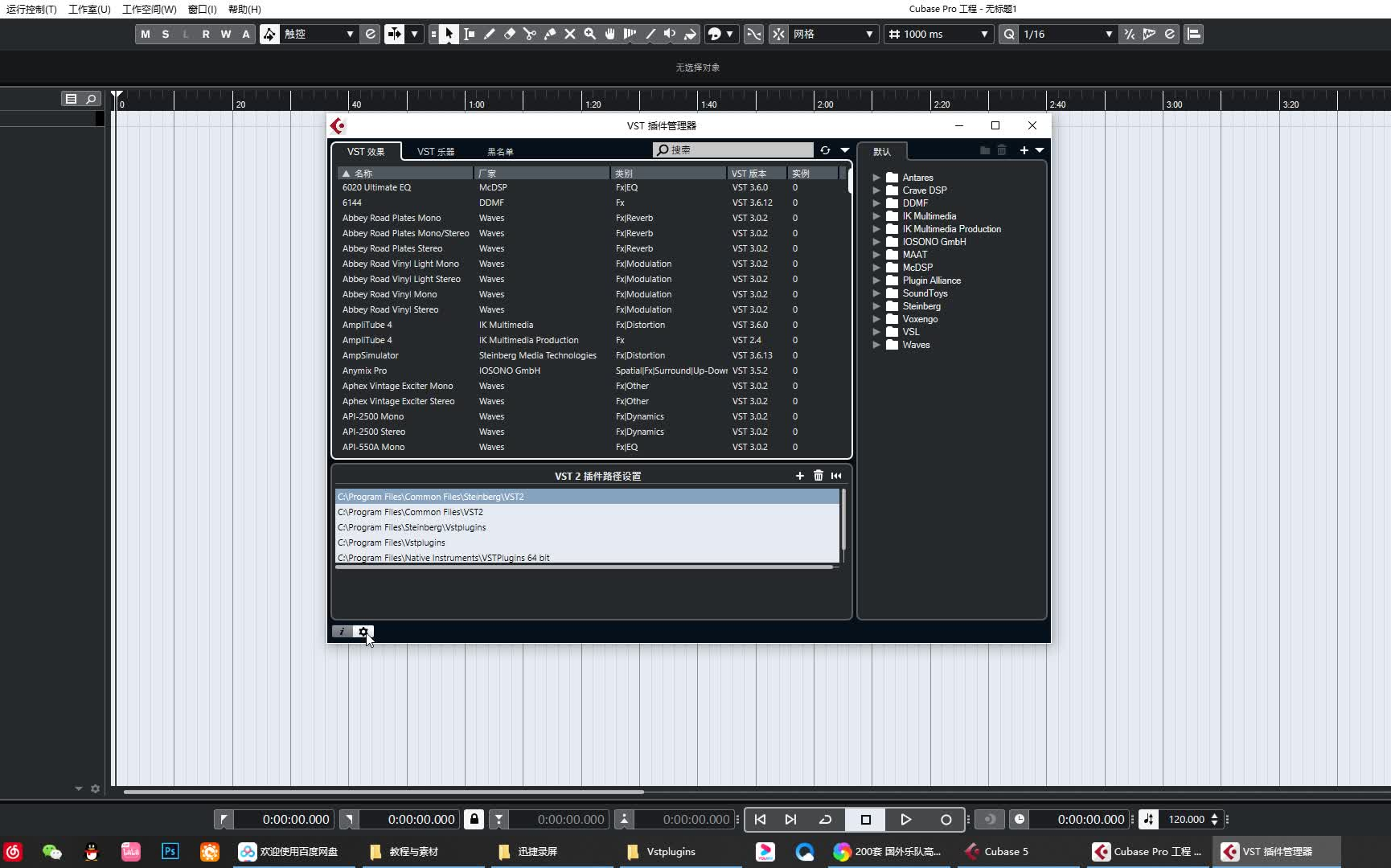Expand the Steinberg folder
1391x868 pixels.
click(x=876, y=306)
